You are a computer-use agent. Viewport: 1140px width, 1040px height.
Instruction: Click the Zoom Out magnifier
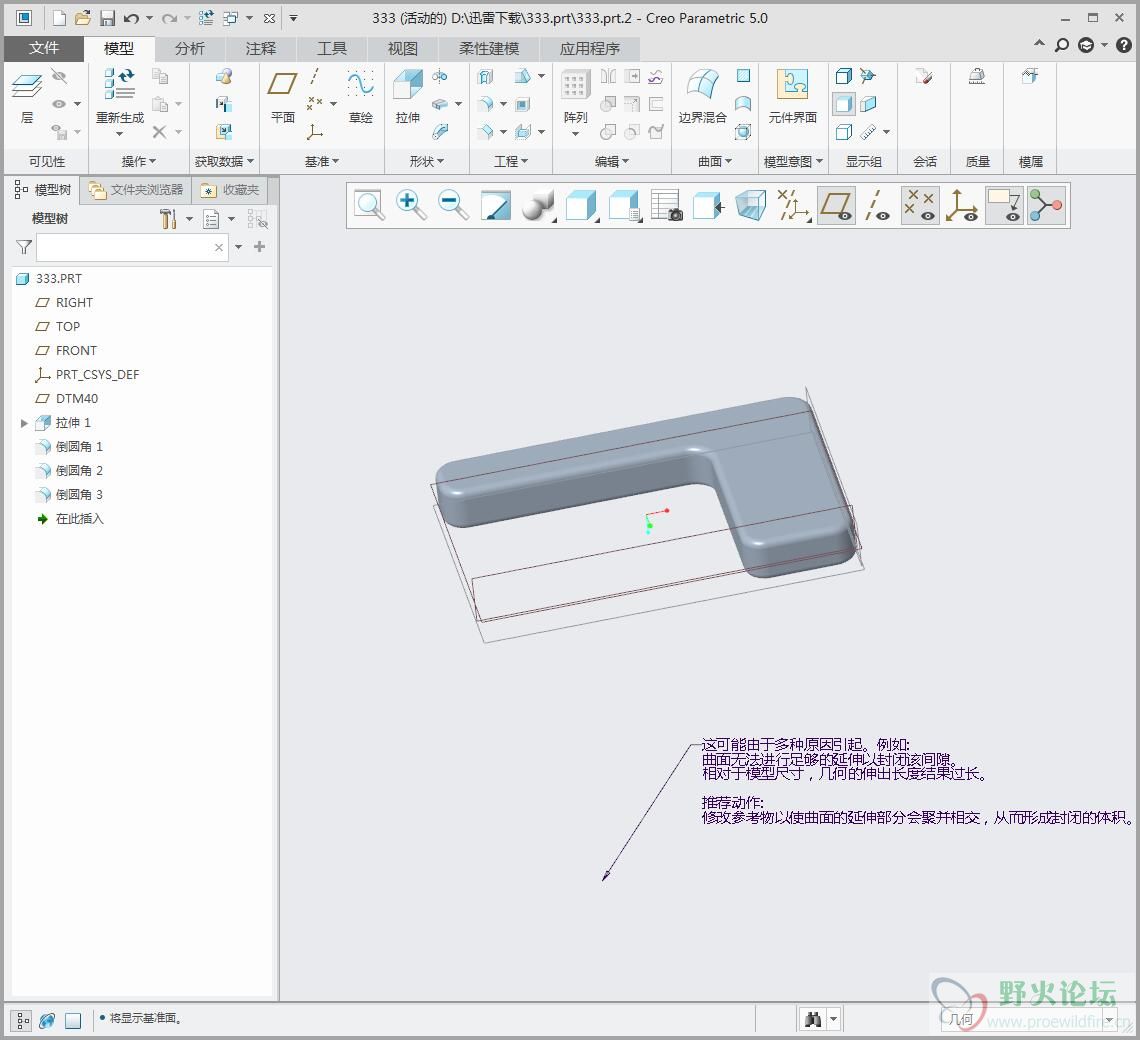pos(453,206)
